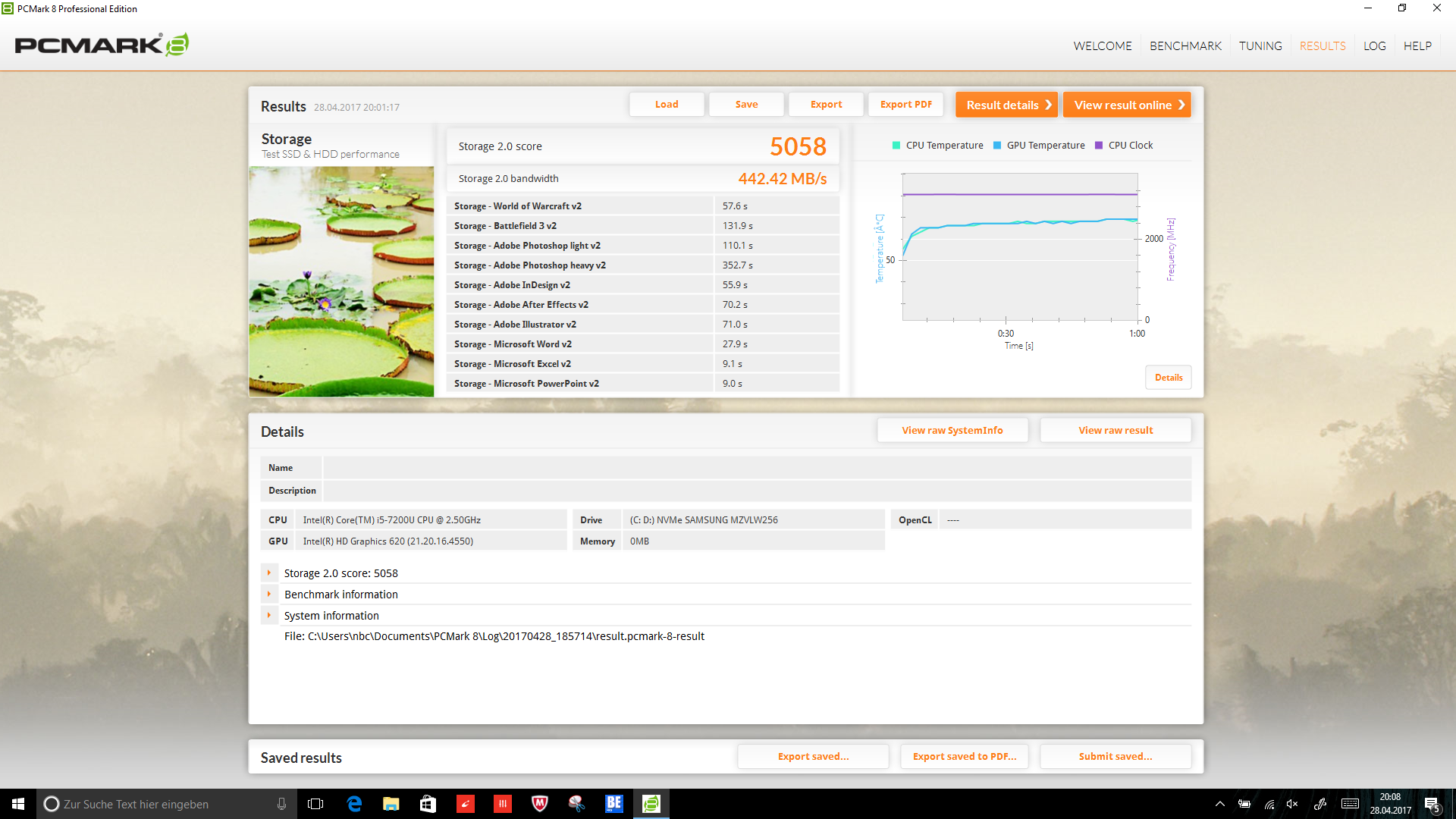Expand the Benchmark information section
1456x819 pixels.
269,595
